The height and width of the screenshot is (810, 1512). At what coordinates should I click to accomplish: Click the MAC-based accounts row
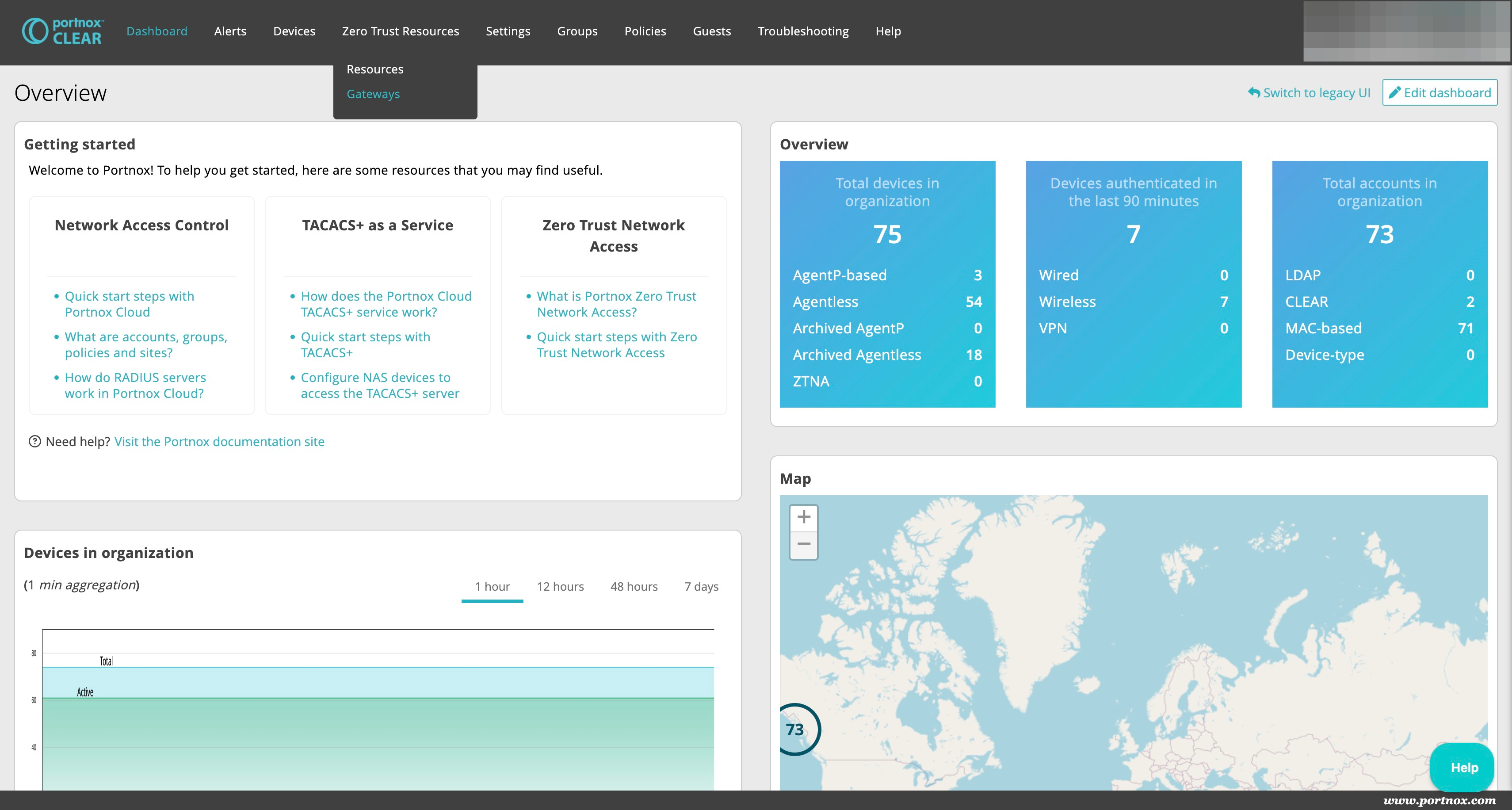[x=1379, y=328]
